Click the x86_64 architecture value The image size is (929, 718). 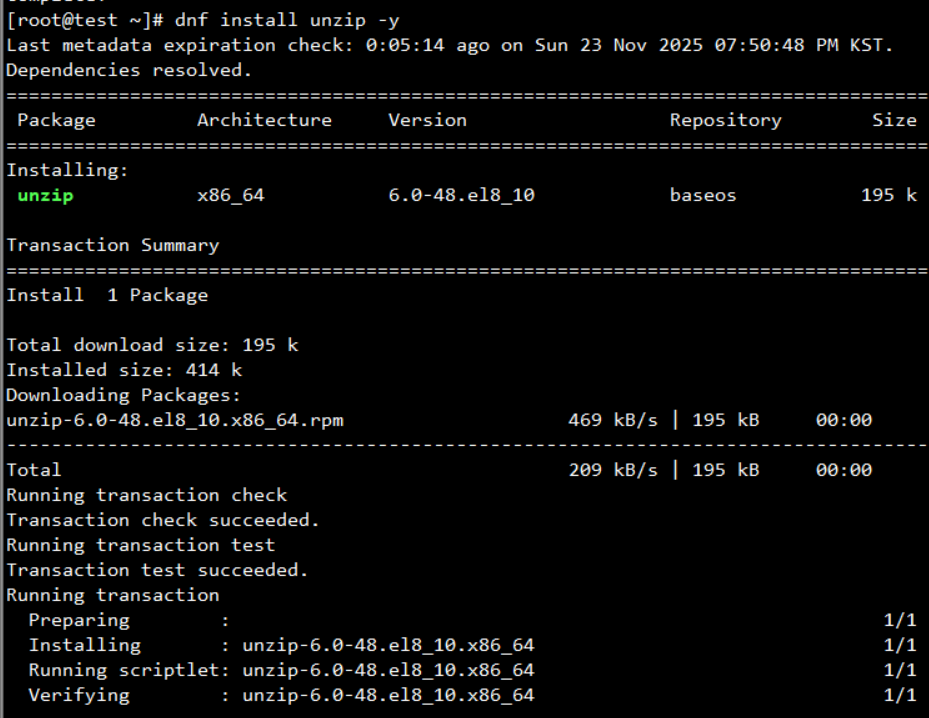(230, 195)
